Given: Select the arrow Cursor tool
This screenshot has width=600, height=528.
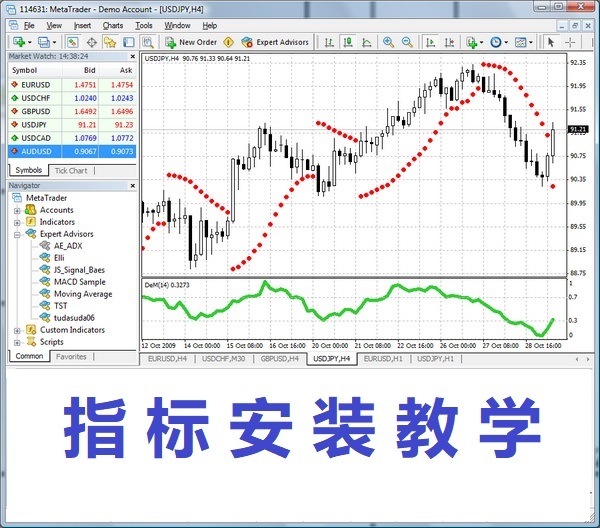Looking at the screenshot, I should 551,42.
